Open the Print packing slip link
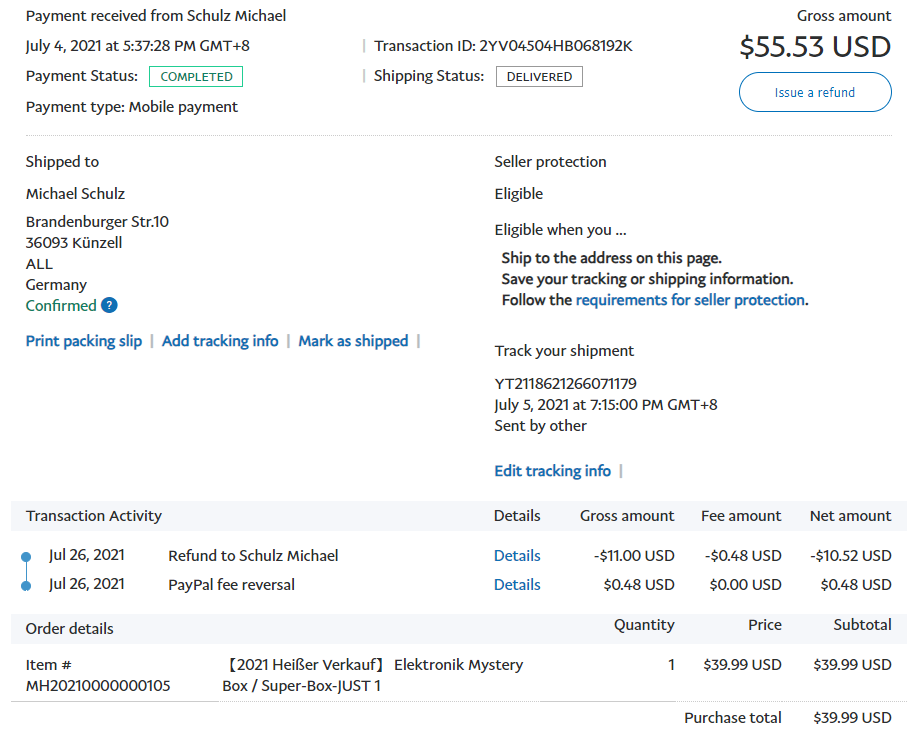 pos(84,341)
